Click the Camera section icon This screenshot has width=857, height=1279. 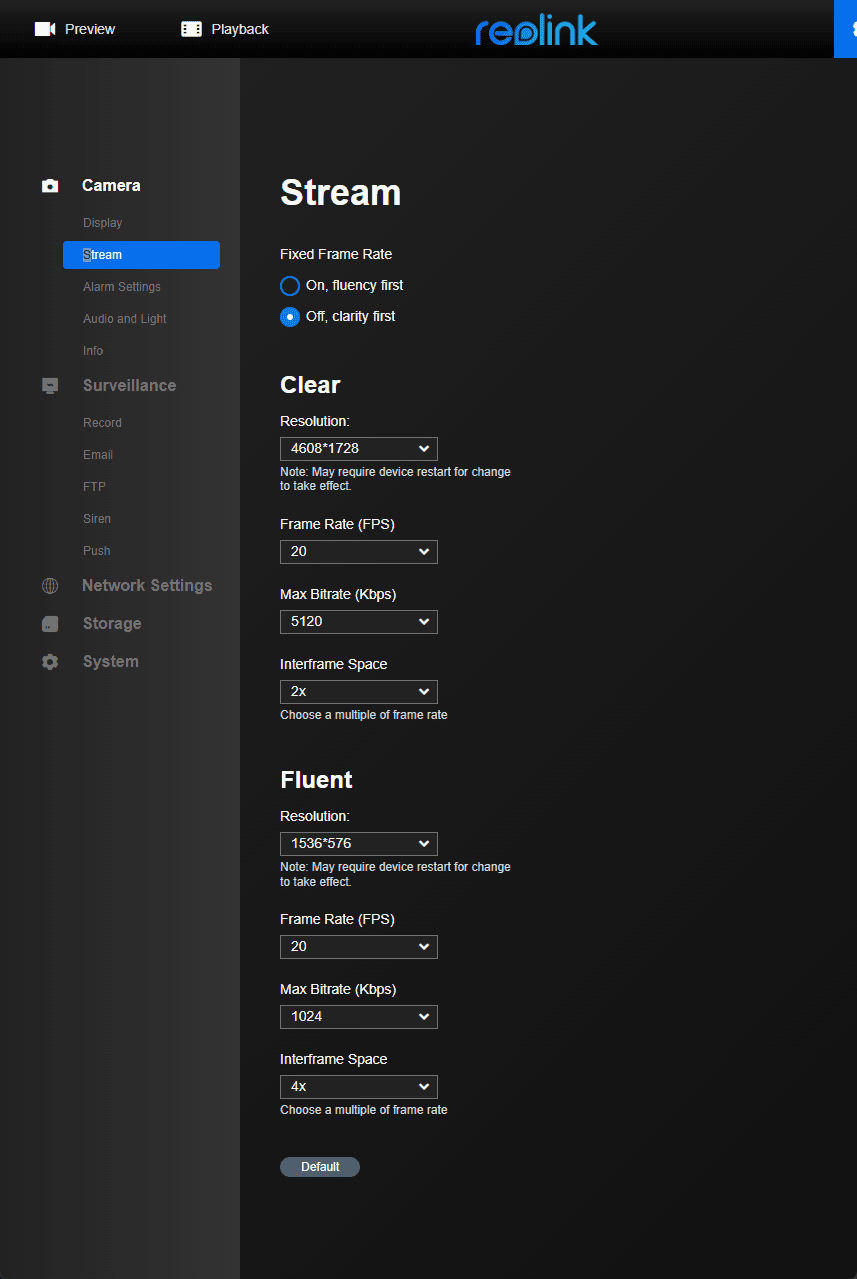point(50,186)
